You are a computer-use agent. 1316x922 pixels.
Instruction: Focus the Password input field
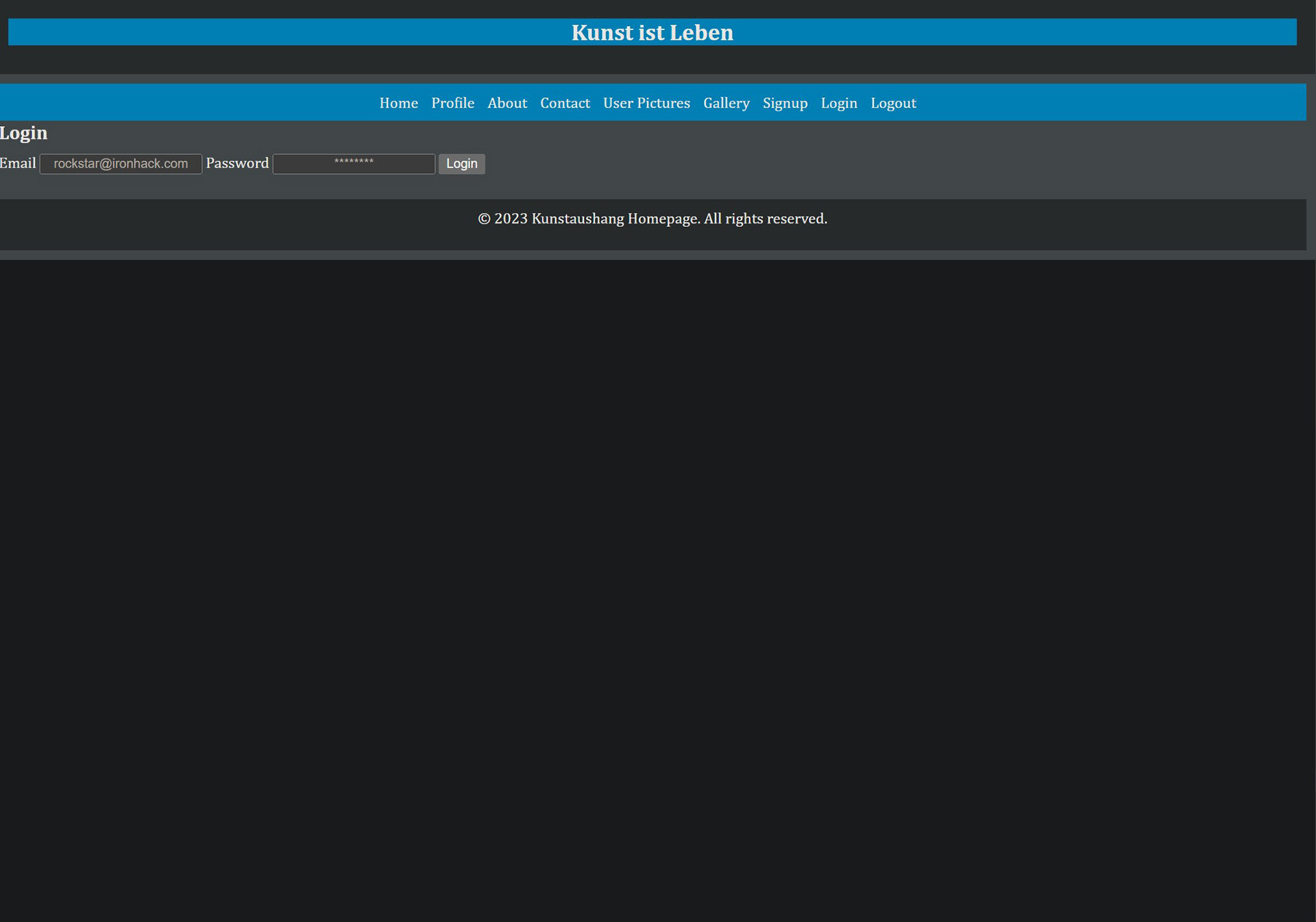pos(354,164)
